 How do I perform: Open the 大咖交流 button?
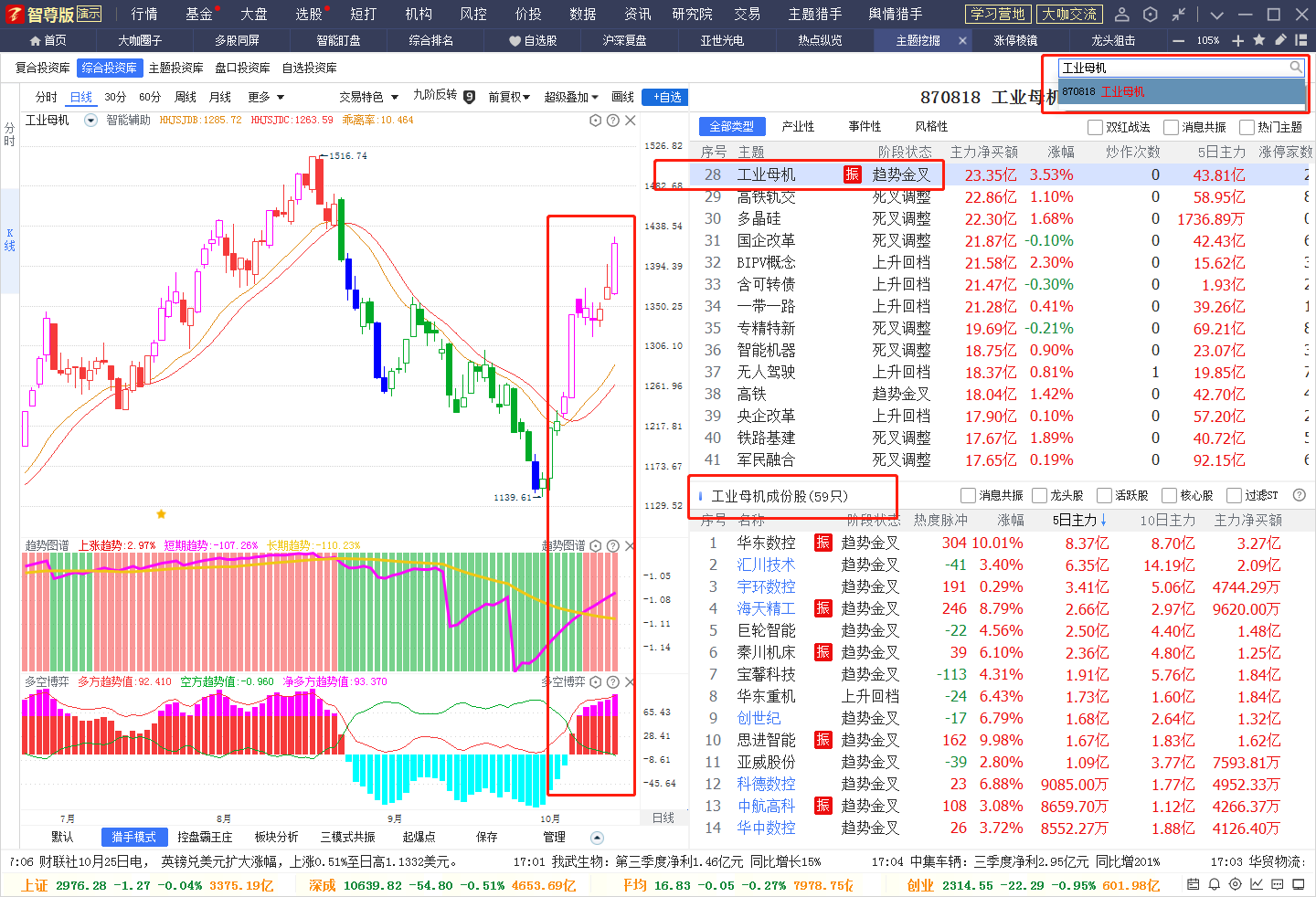pos(1069,15)
